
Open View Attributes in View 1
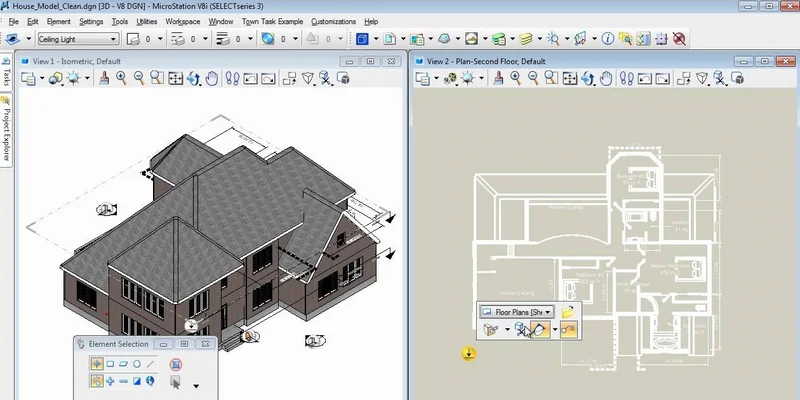point(28,79)
